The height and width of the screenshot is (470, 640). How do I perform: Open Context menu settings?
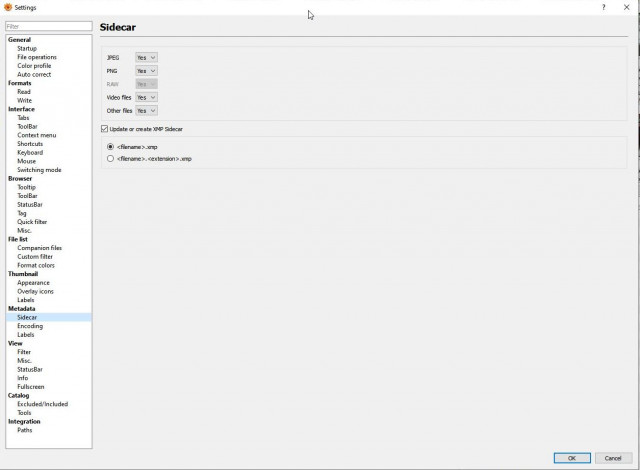coord(37,135)
